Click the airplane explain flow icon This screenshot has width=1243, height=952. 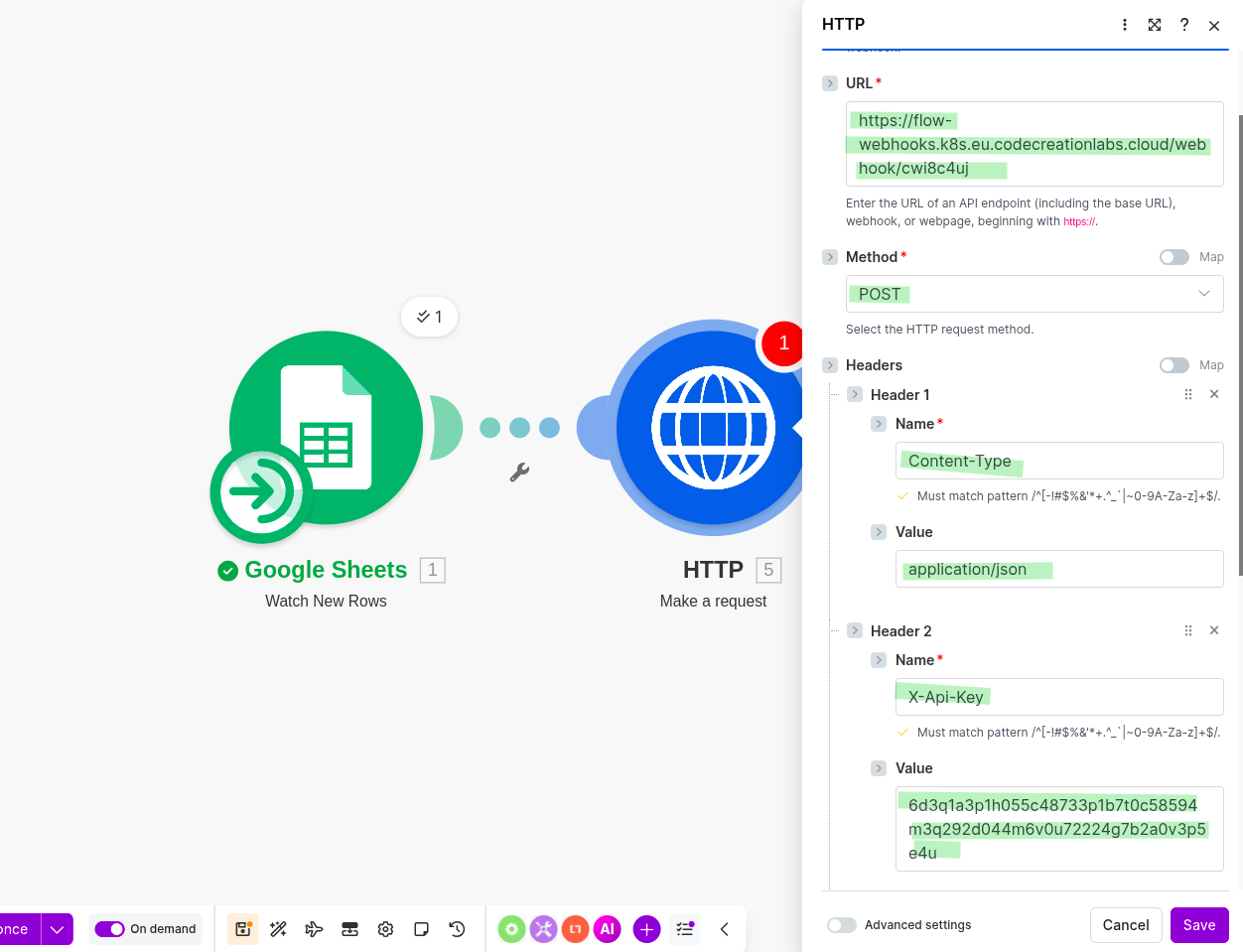pyautogui.click(x=314, y=929)
